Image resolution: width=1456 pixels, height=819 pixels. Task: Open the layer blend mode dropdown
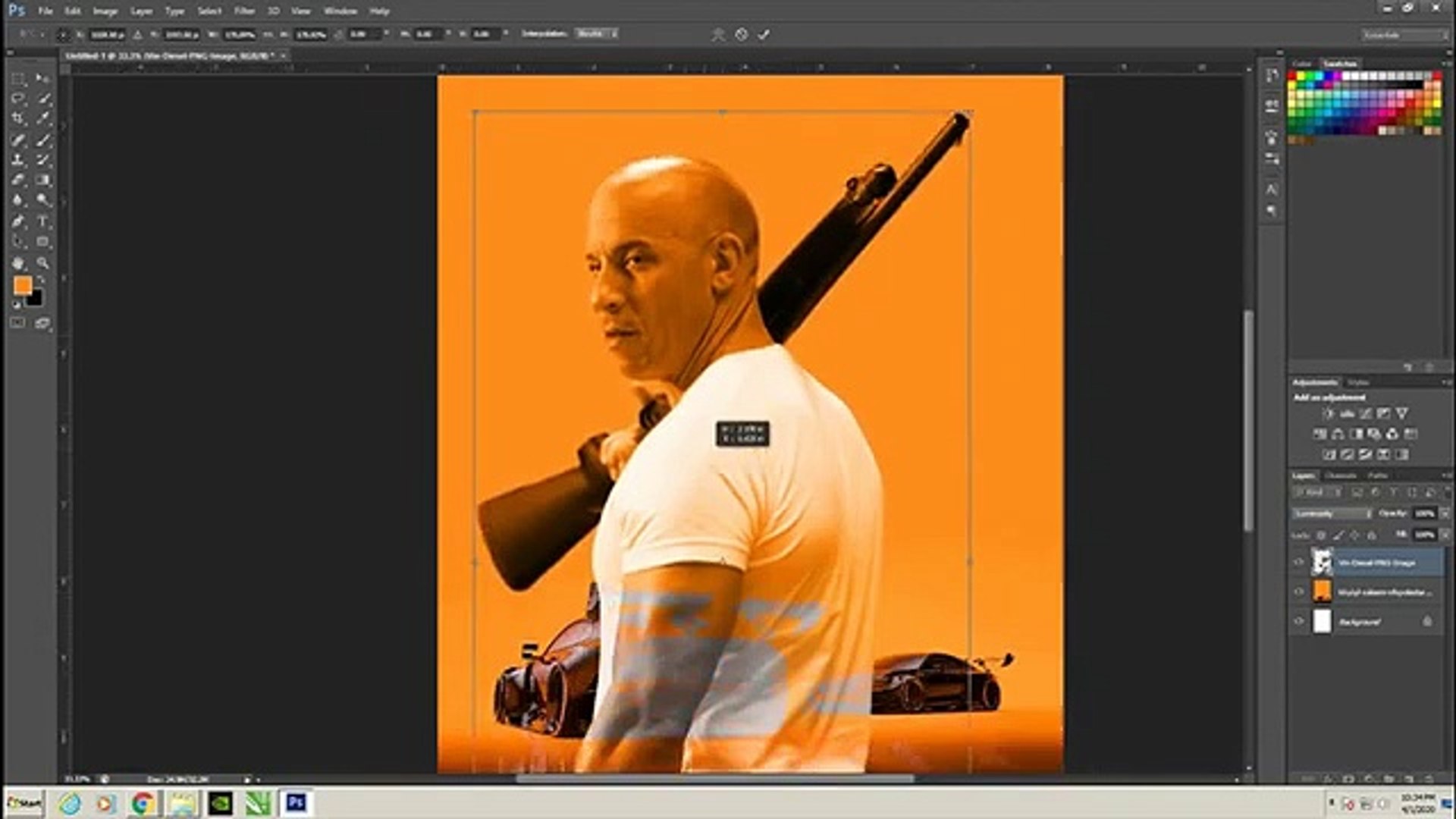pyautogui.click(x=1332, y=513)
